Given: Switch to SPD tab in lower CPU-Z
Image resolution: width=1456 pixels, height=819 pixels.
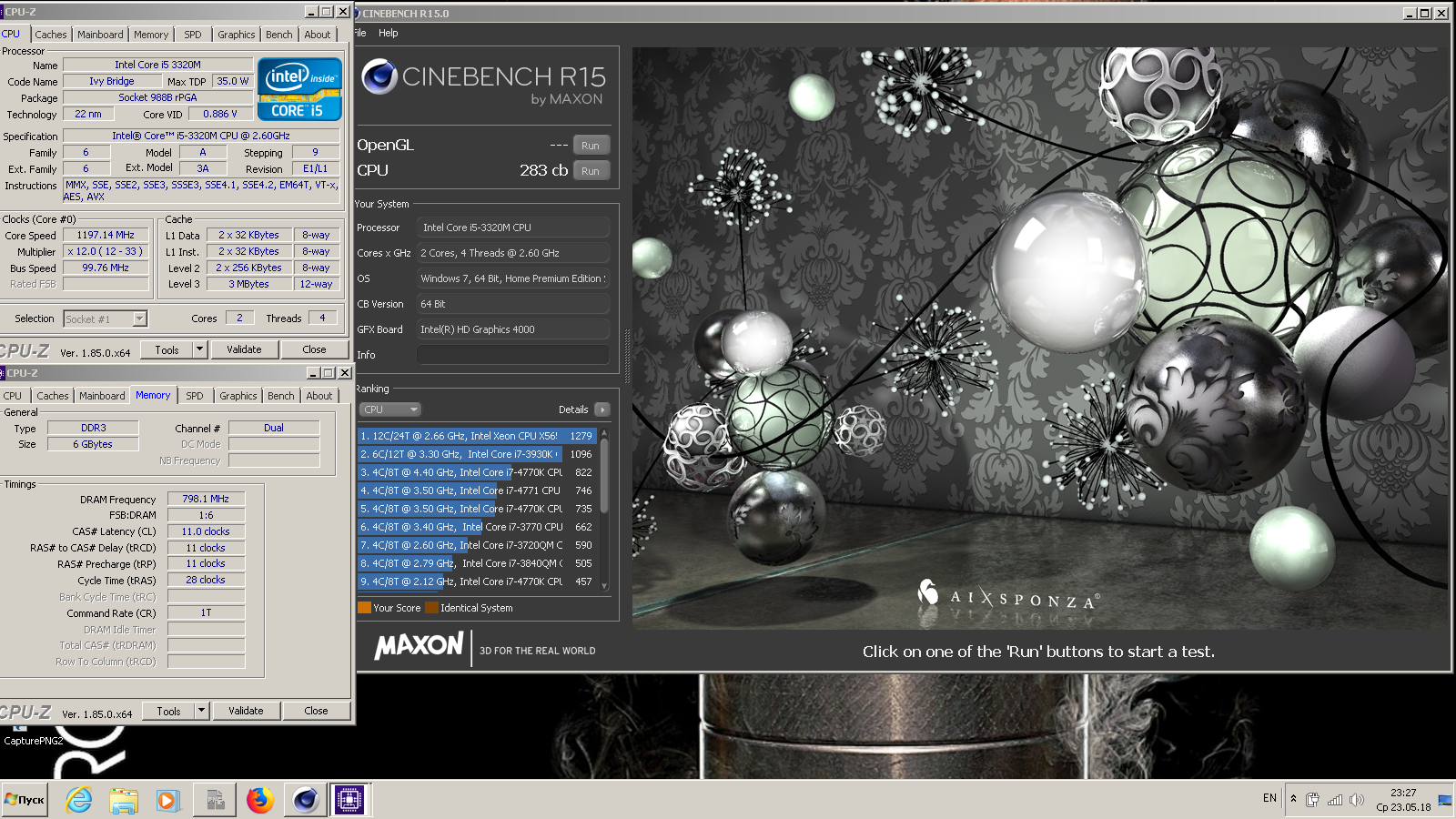Looking at the screenshot, I should pyautogui.click(x=195, y=396).
